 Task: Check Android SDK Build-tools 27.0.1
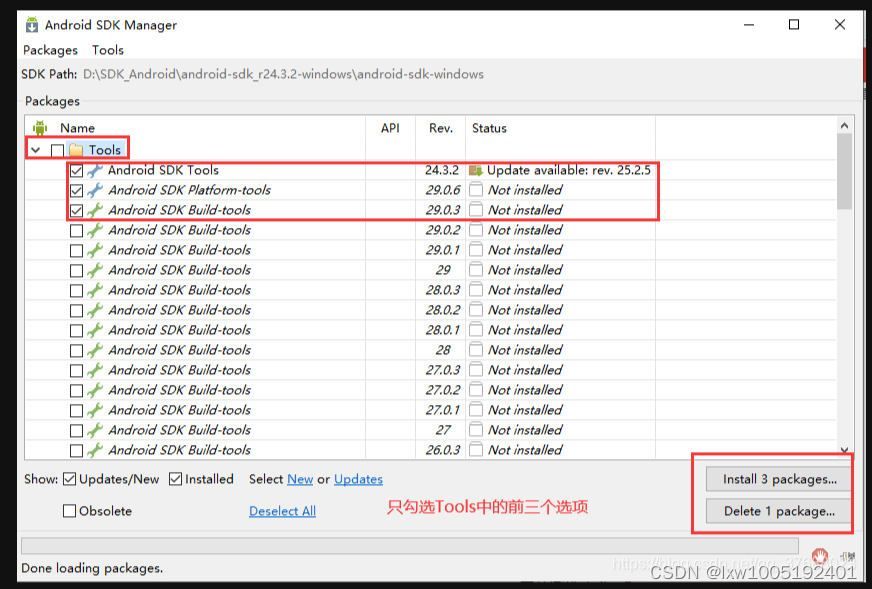[x=77, y=411]
